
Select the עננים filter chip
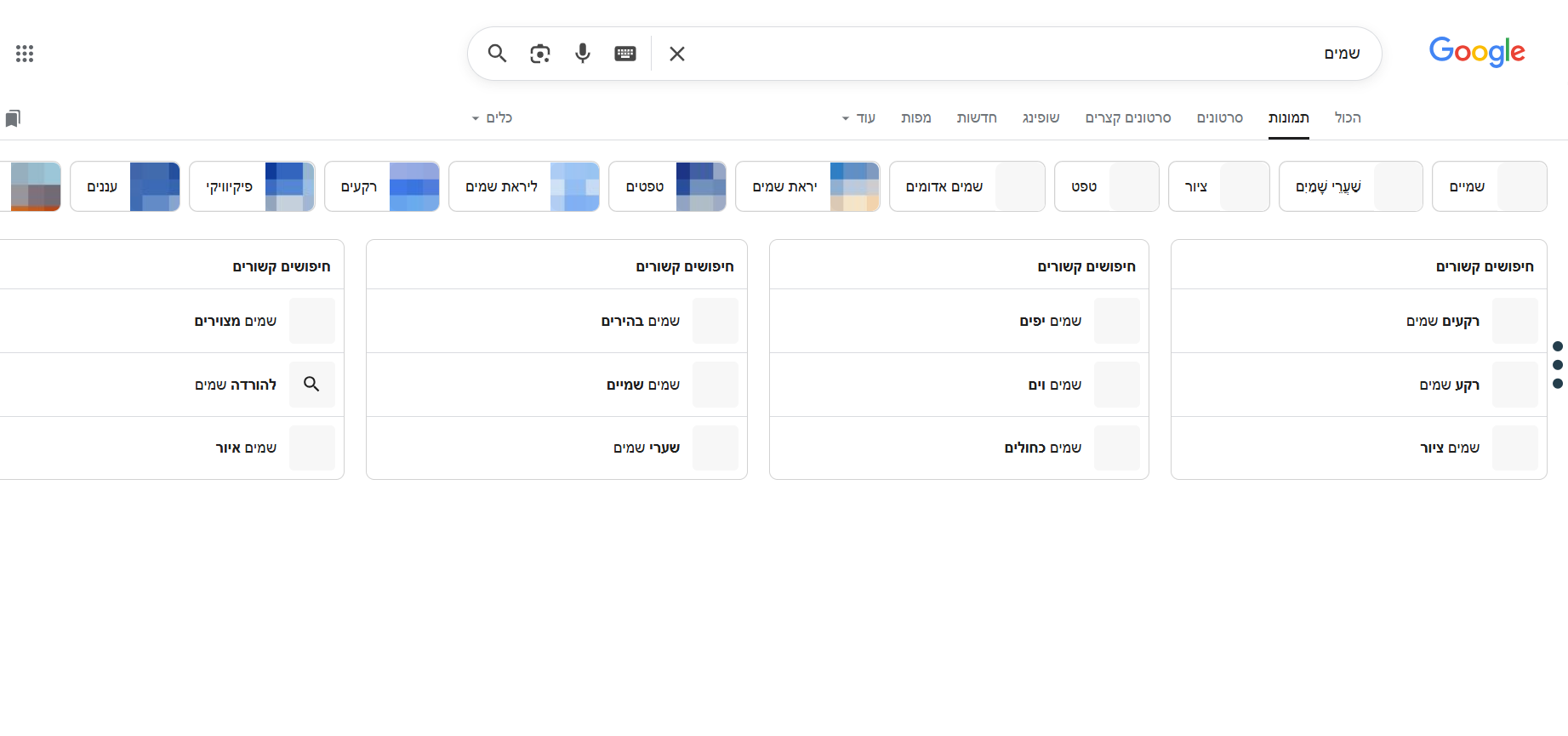(x=125, y=186)
